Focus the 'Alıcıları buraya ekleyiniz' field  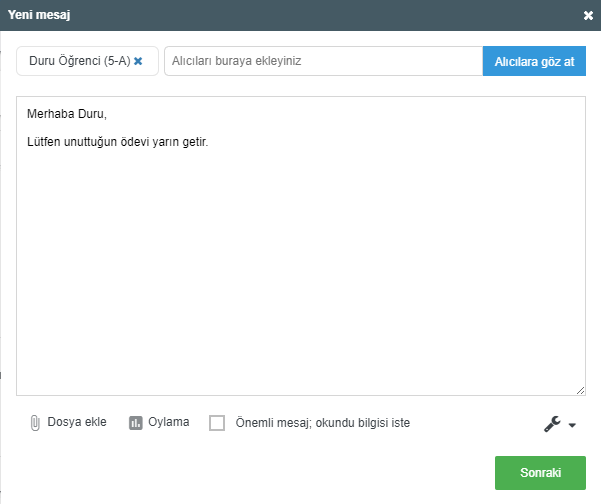[x=322, y=61]
